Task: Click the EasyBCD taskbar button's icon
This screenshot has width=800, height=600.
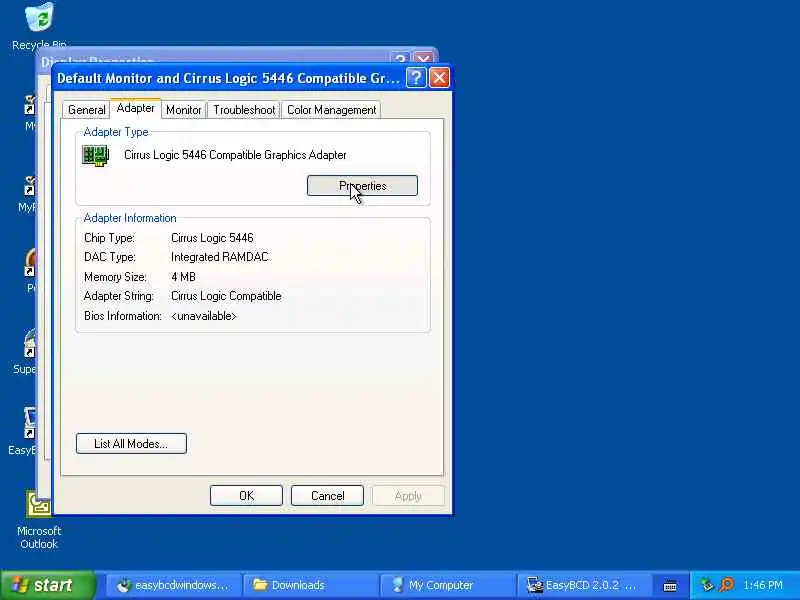Action: (534, 585)
